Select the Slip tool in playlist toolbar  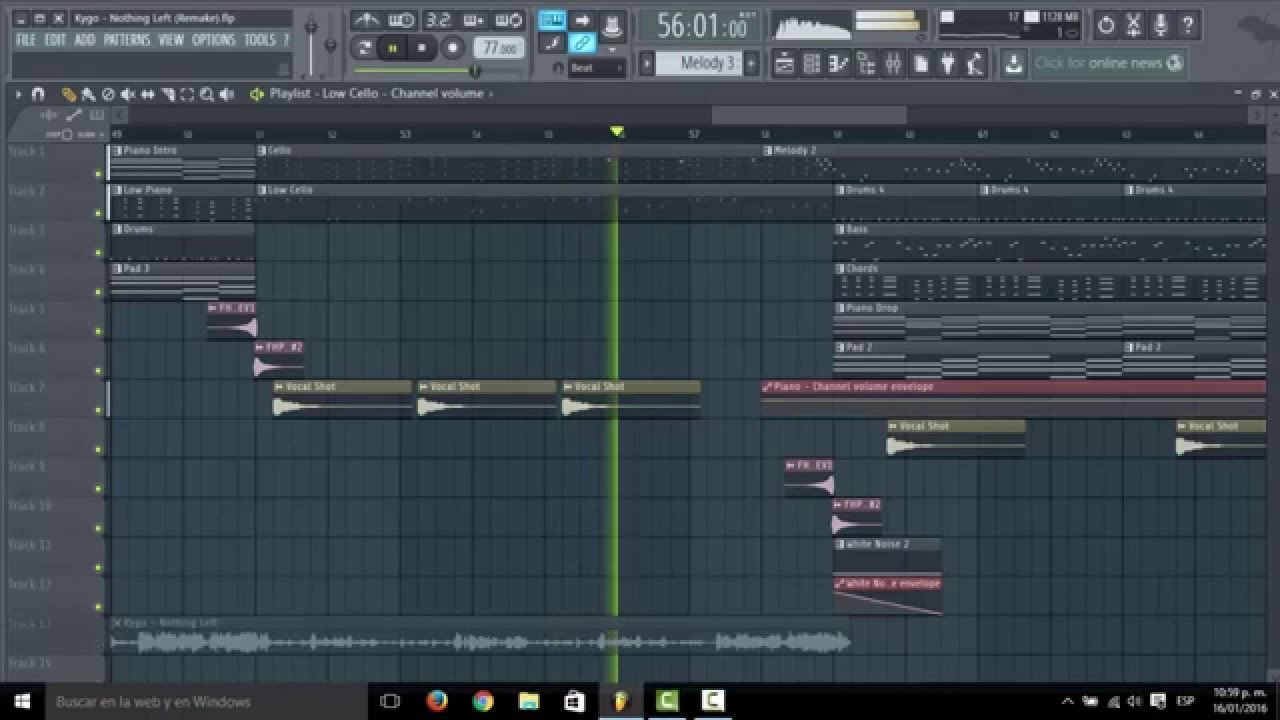[x=148, y=94]
